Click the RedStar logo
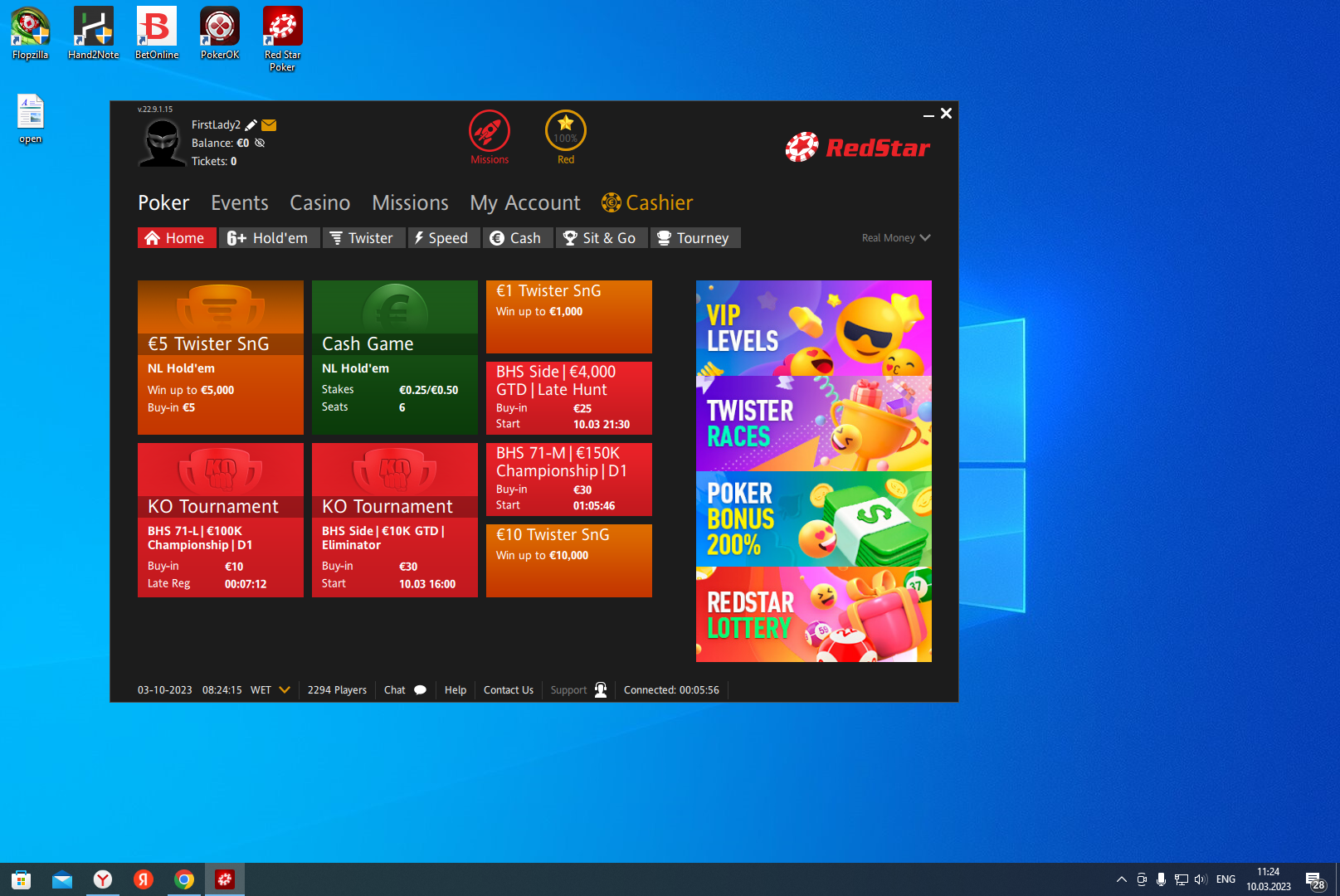 point(858,148)
